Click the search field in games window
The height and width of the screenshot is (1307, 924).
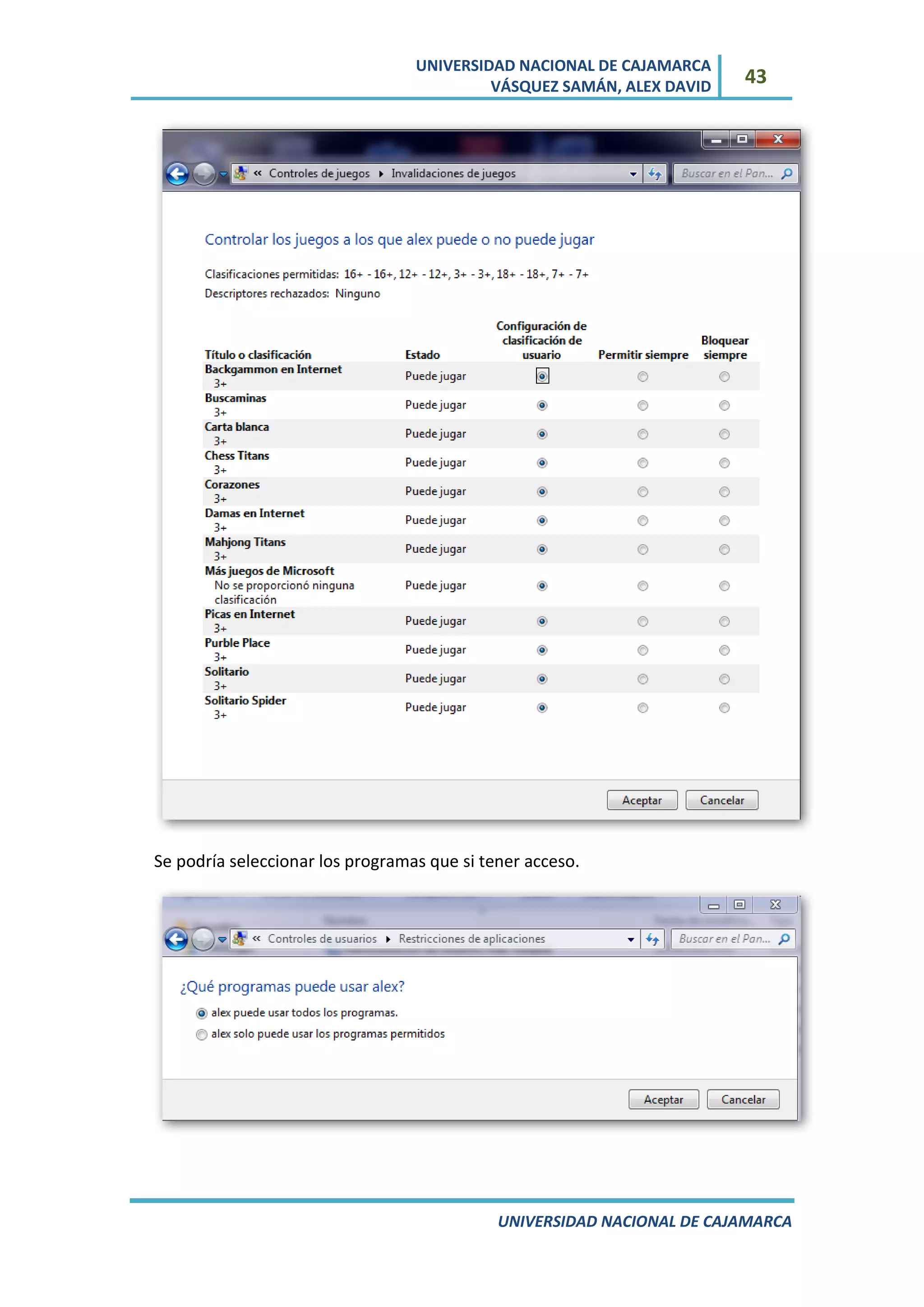click(x=726, y=174)
